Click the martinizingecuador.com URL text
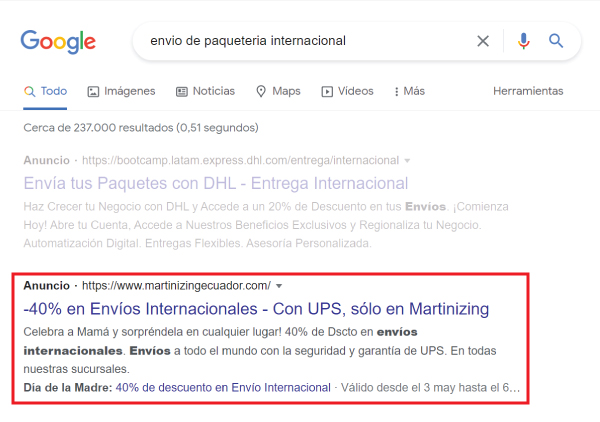600x422 pixels. click(x=176, y=286)
